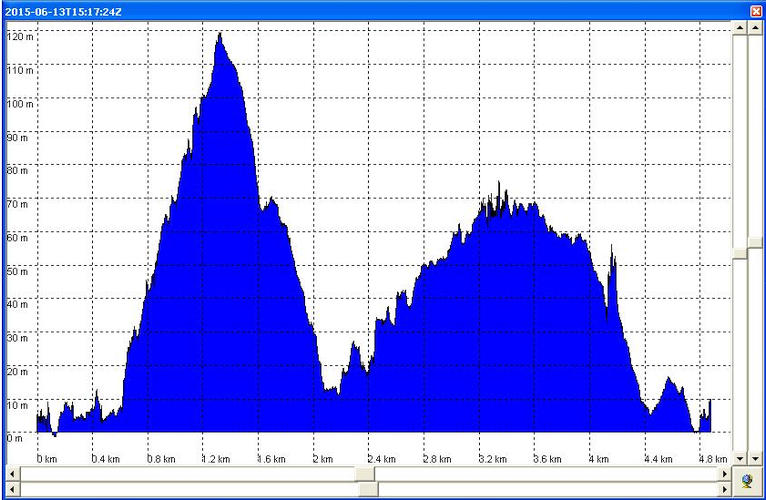Image resolution: width=766 pixels, height=500 pixels.
Task: Click the 80 m elevation axis label
Action: pyautogui.click(x=17, y=171)
